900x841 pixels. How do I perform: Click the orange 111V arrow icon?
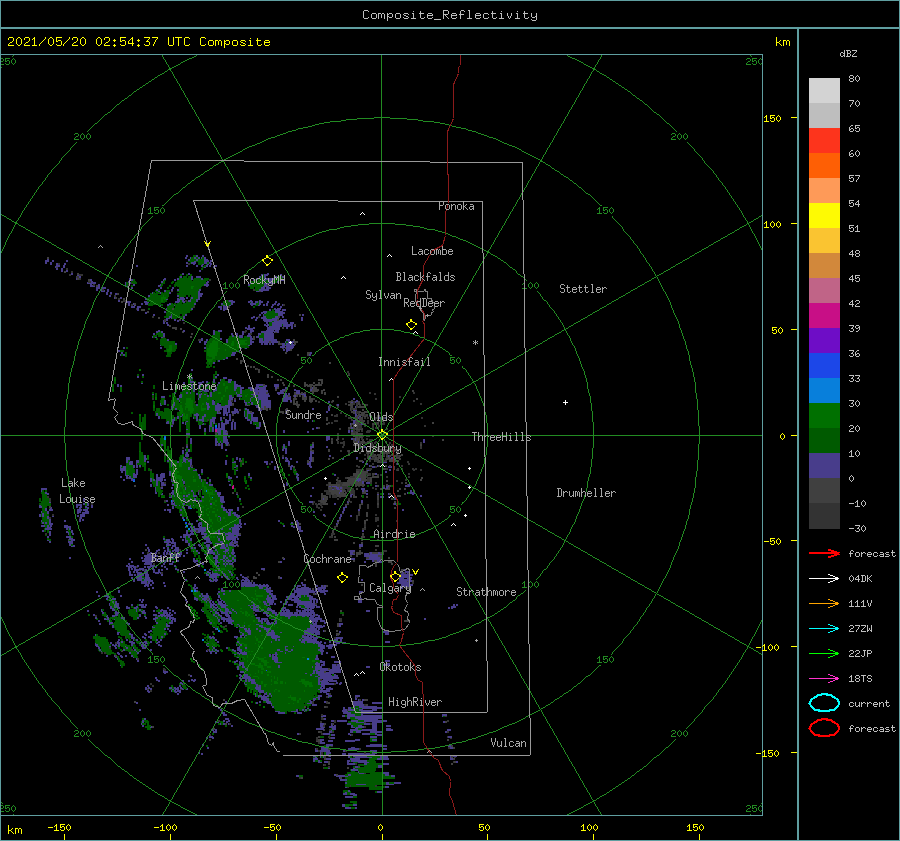click(824, 603)
